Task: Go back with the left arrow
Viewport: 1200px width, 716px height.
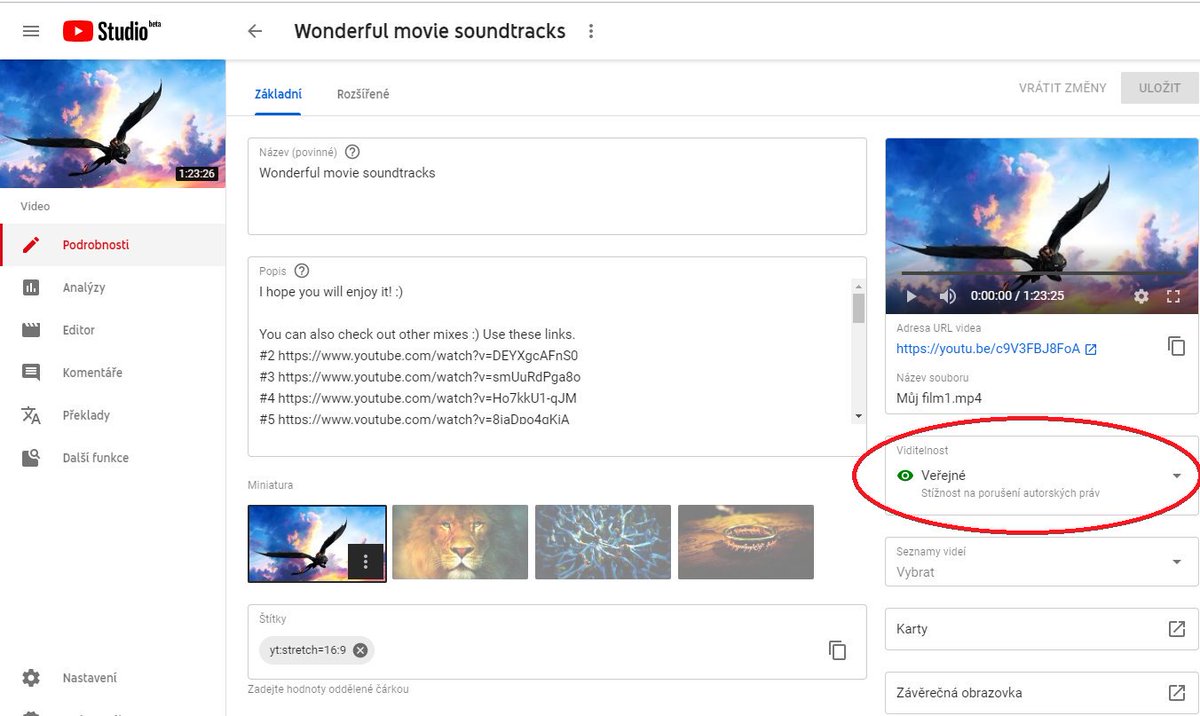Action: pos(255,31)
